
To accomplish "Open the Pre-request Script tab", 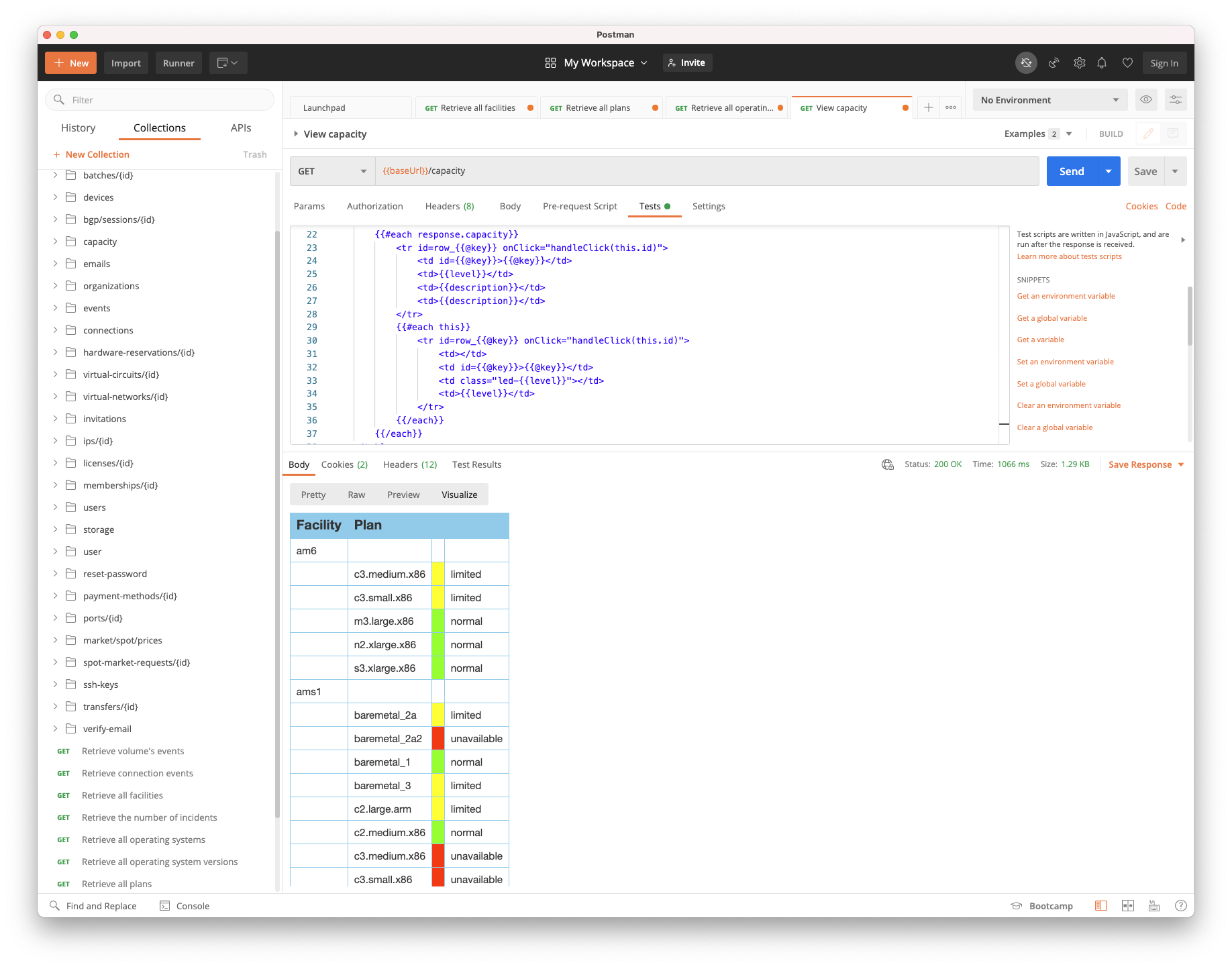I will pyautogui.click(x=580, y=206).
